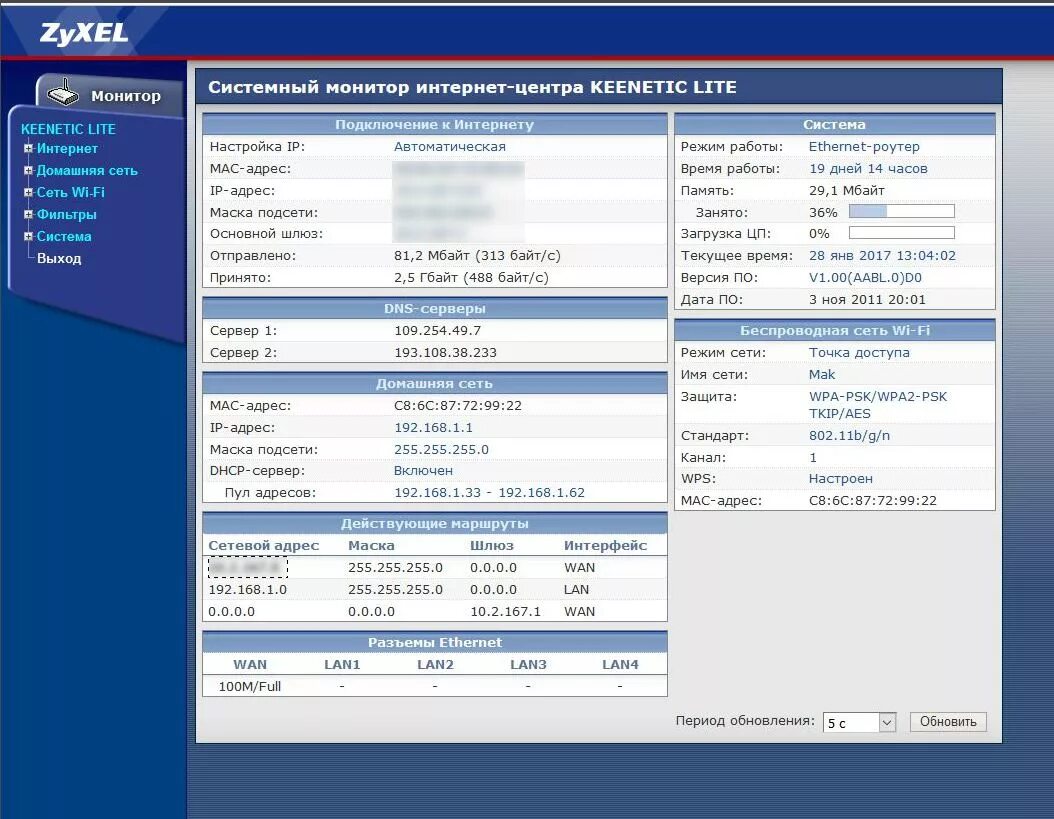Click the KEENETIC LITE sidebar heading
The height and width of the screenshot is (819, 1054).
[68, 129]
